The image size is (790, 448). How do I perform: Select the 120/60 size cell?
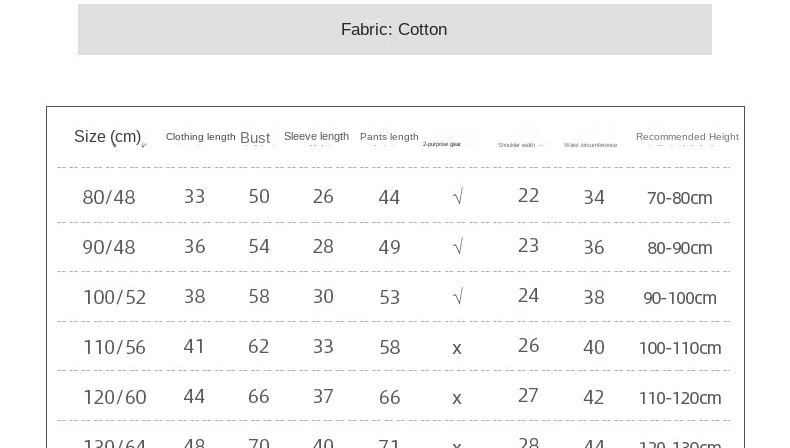coord(114,398)
